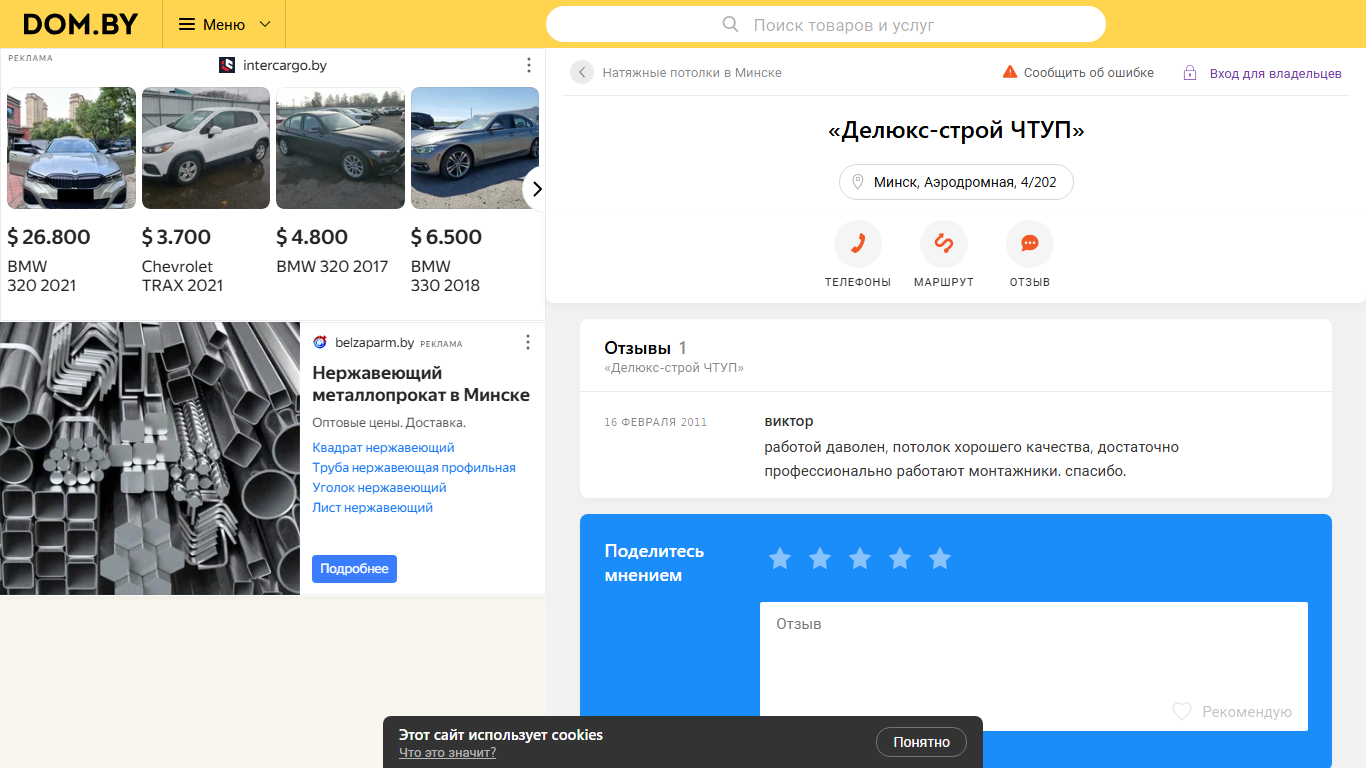
Task: Open Что это значит? link
Action: (447, 753)
